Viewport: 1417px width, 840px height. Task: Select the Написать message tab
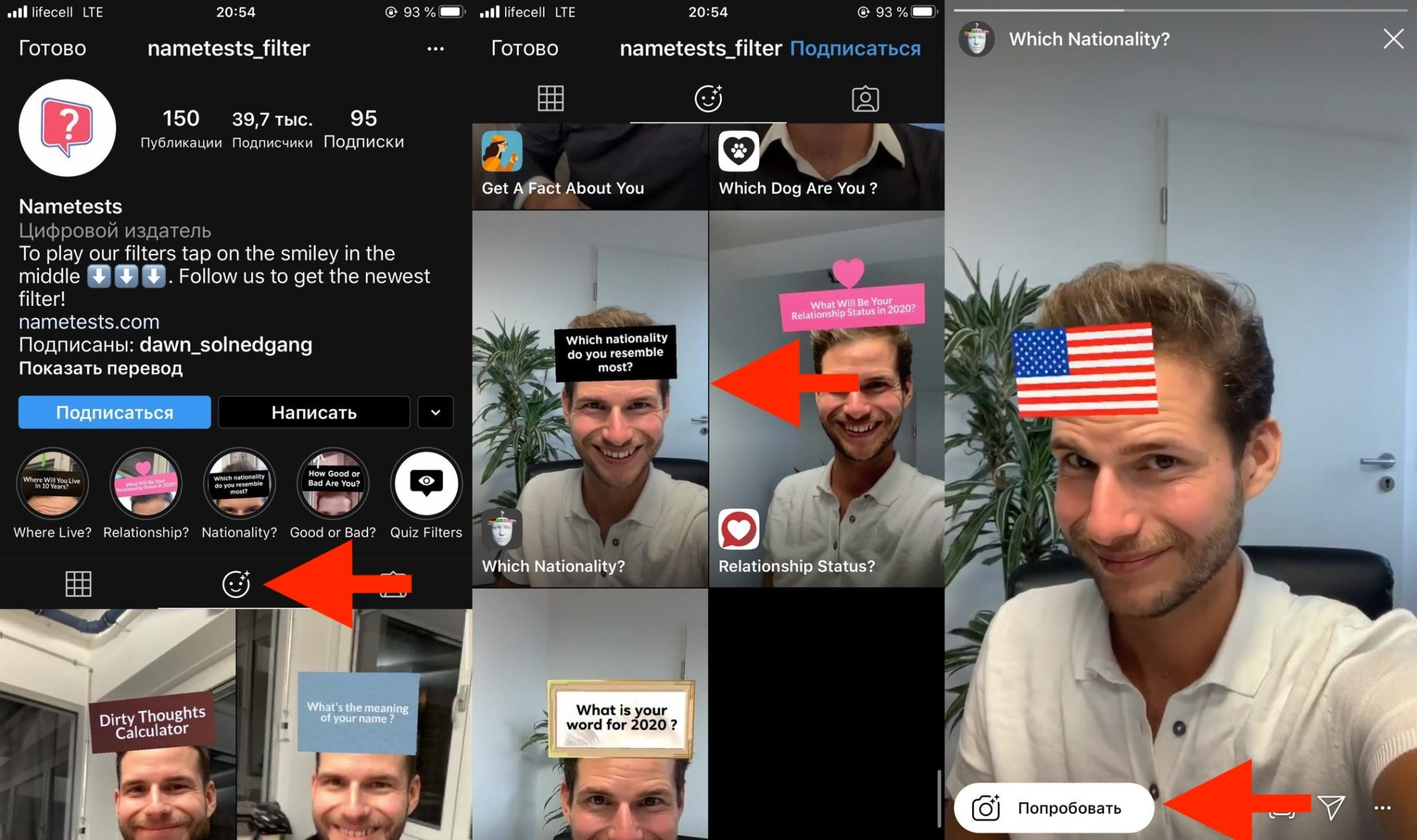313,411
